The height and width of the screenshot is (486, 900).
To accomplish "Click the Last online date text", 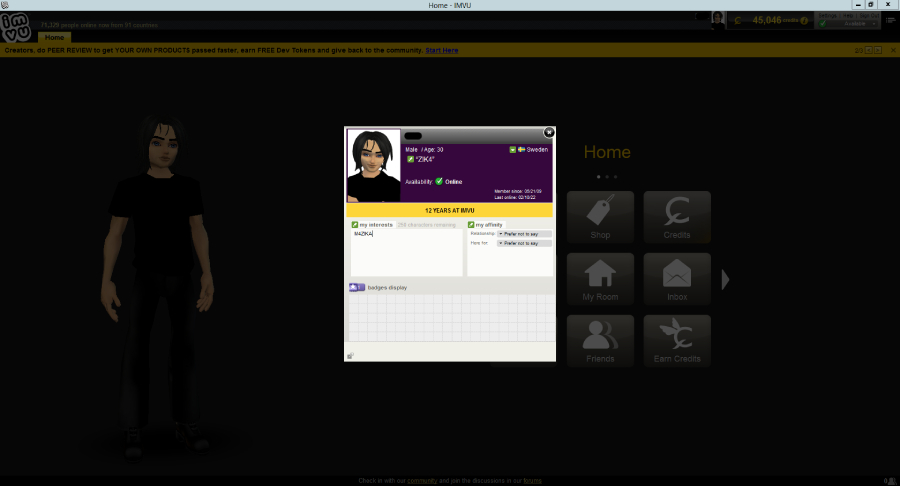I will tap(515, 197).
